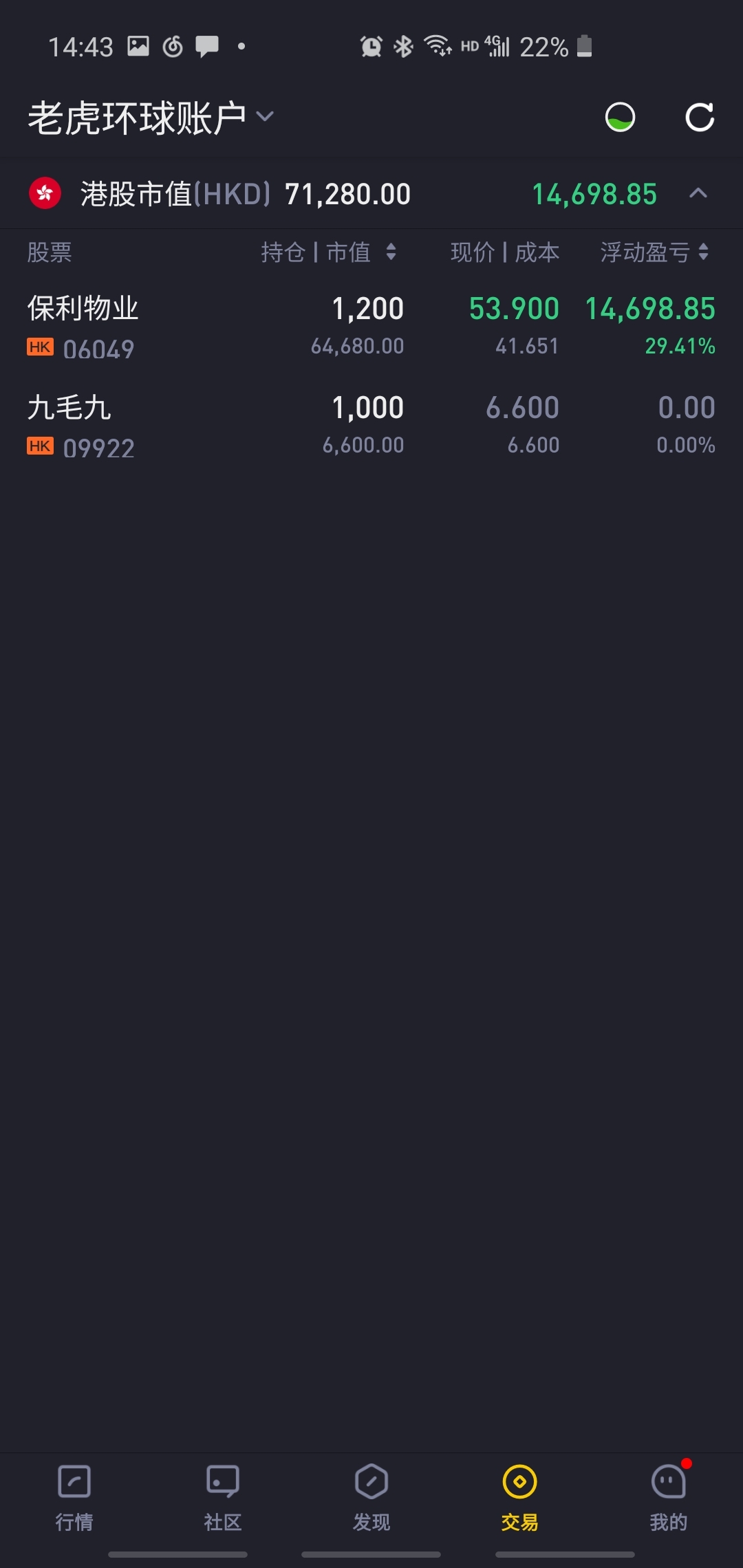Viewport: 743px width, 1568px height.
Task: Collapse the 港股市值 section chevron
Action: [x=698, y=193]
